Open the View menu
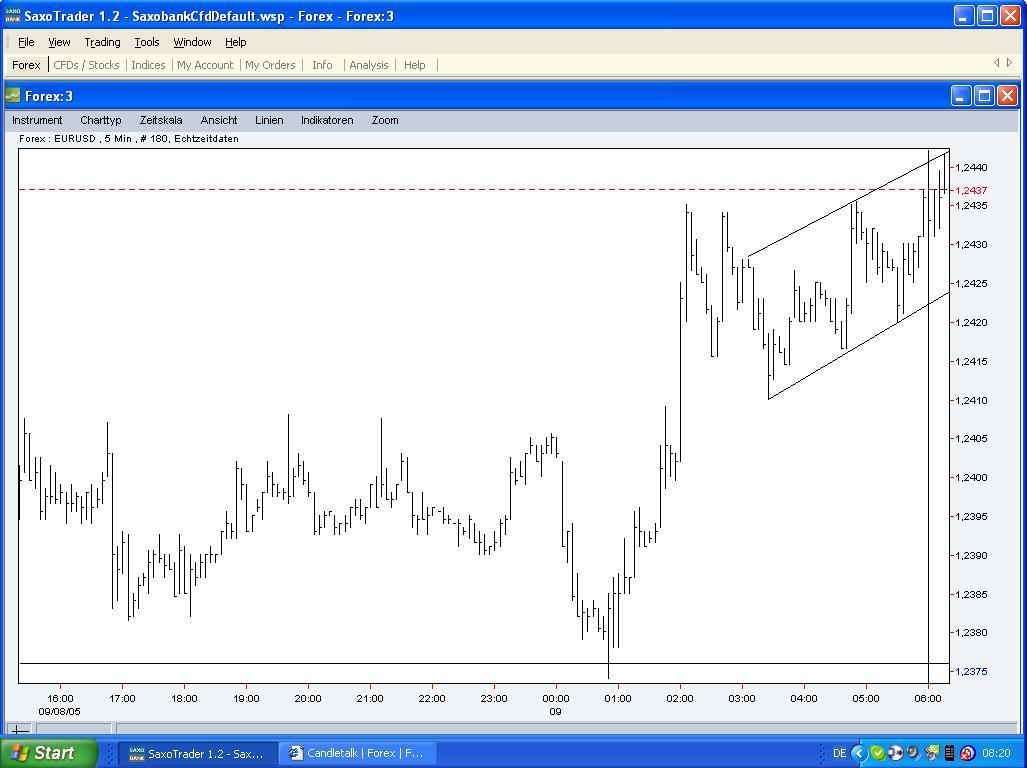This screenshot has height=768, width=1027. tap(59, 43)
